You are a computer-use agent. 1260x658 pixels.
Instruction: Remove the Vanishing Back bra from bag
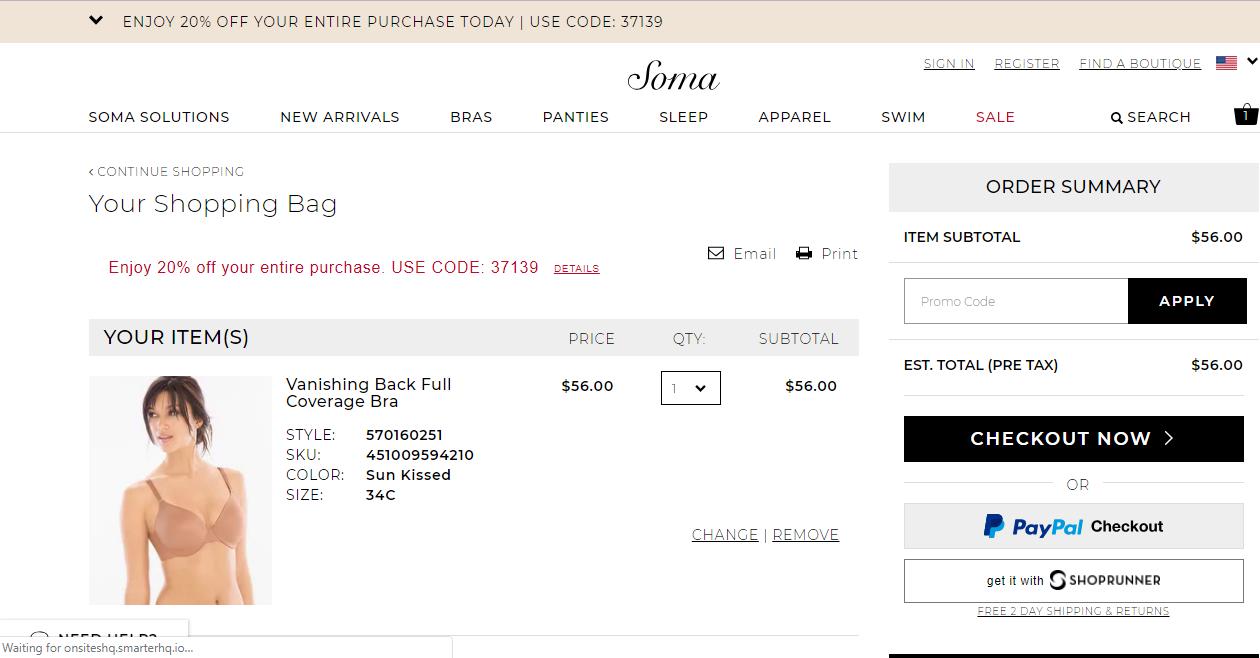point(806,535)
